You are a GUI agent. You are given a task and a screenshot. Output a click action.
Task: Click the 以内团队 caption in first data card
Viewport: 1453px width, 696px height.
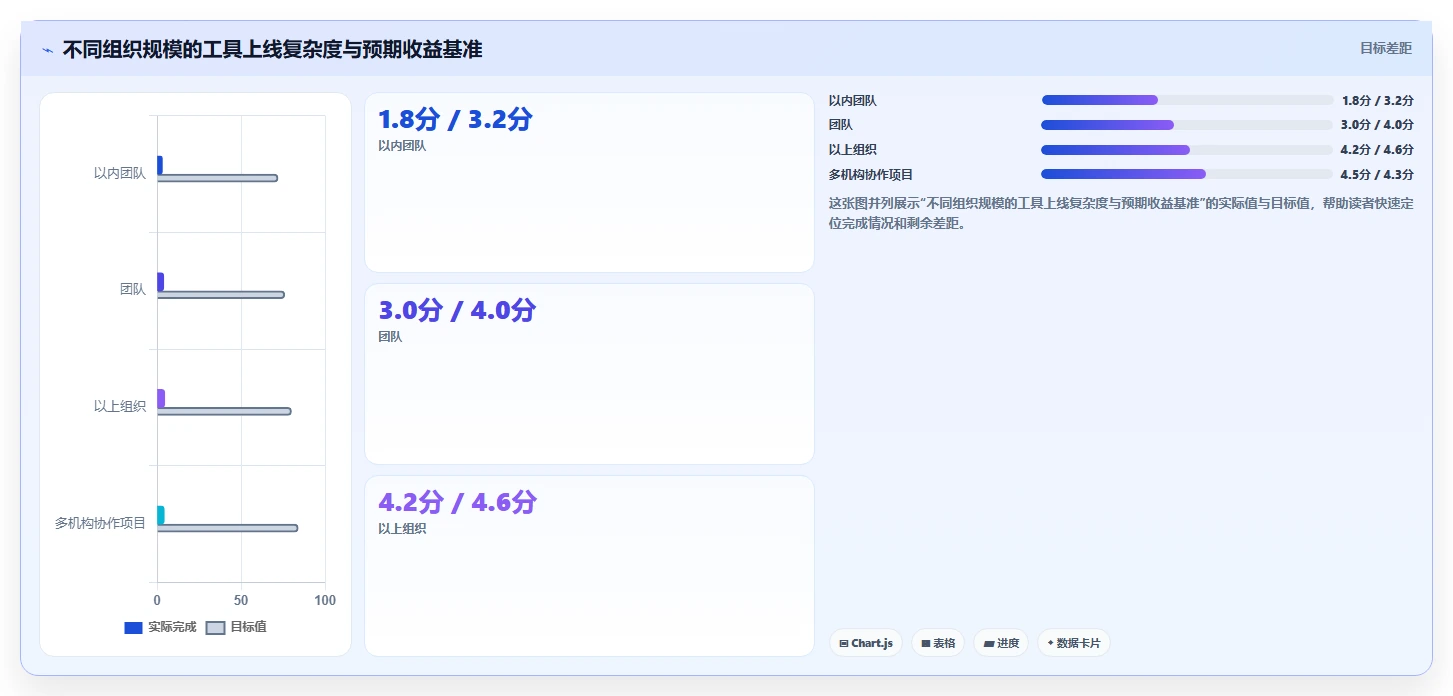point(402,145)
